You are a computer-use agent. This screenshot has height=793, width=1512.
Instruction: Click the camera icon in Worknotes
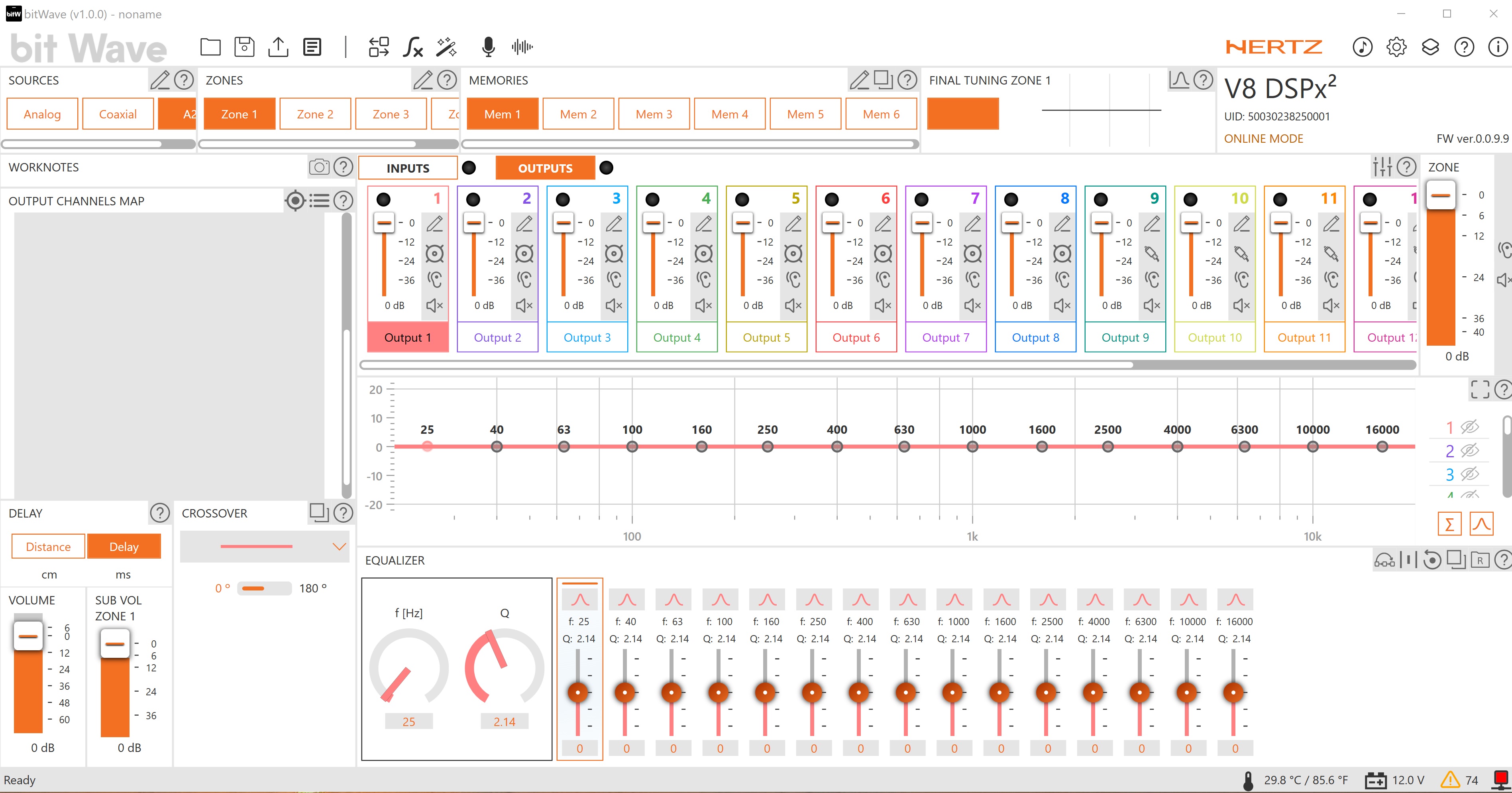(x=319, y=167)
